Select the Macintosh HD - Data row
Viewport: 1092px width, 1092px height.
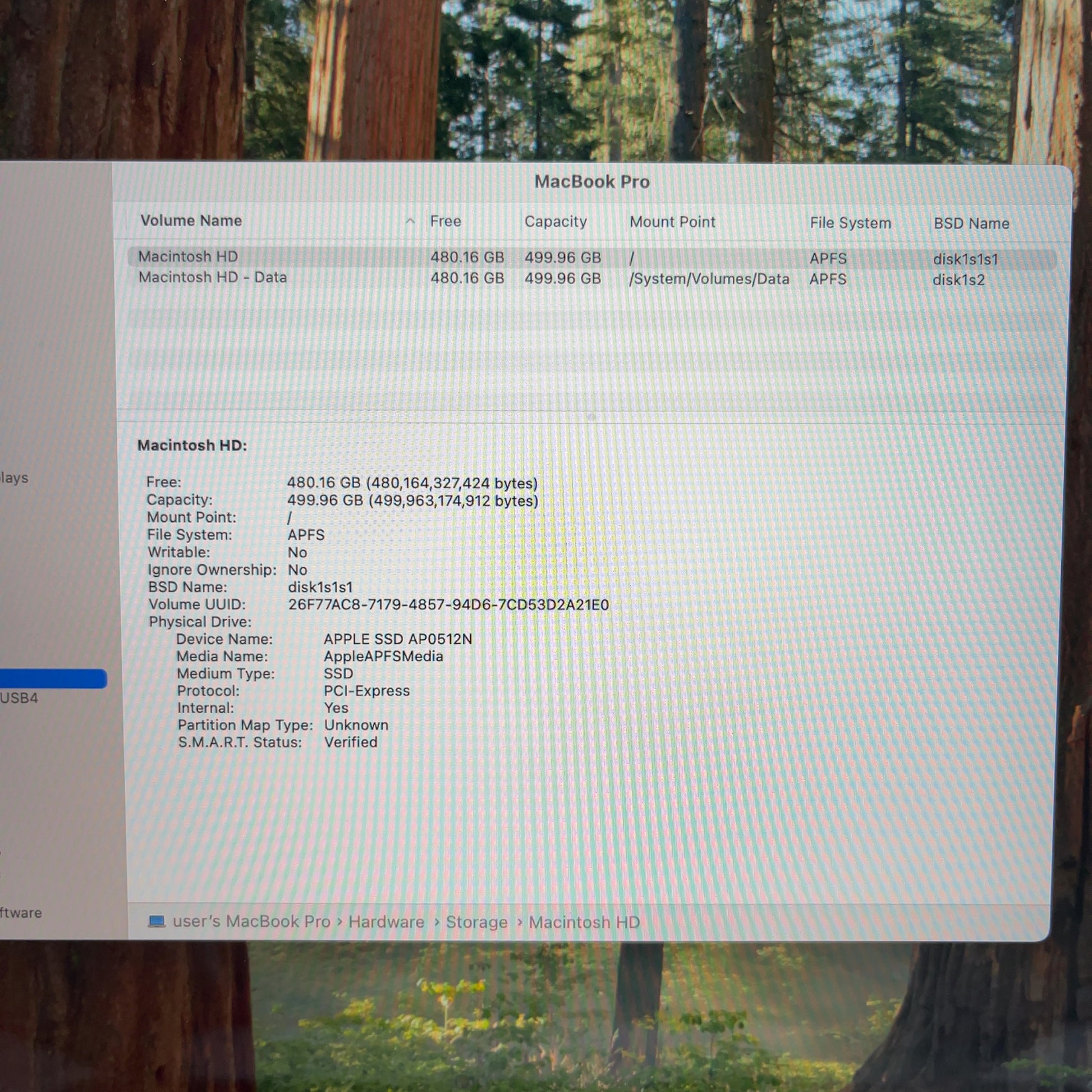[x=592, y=279]
